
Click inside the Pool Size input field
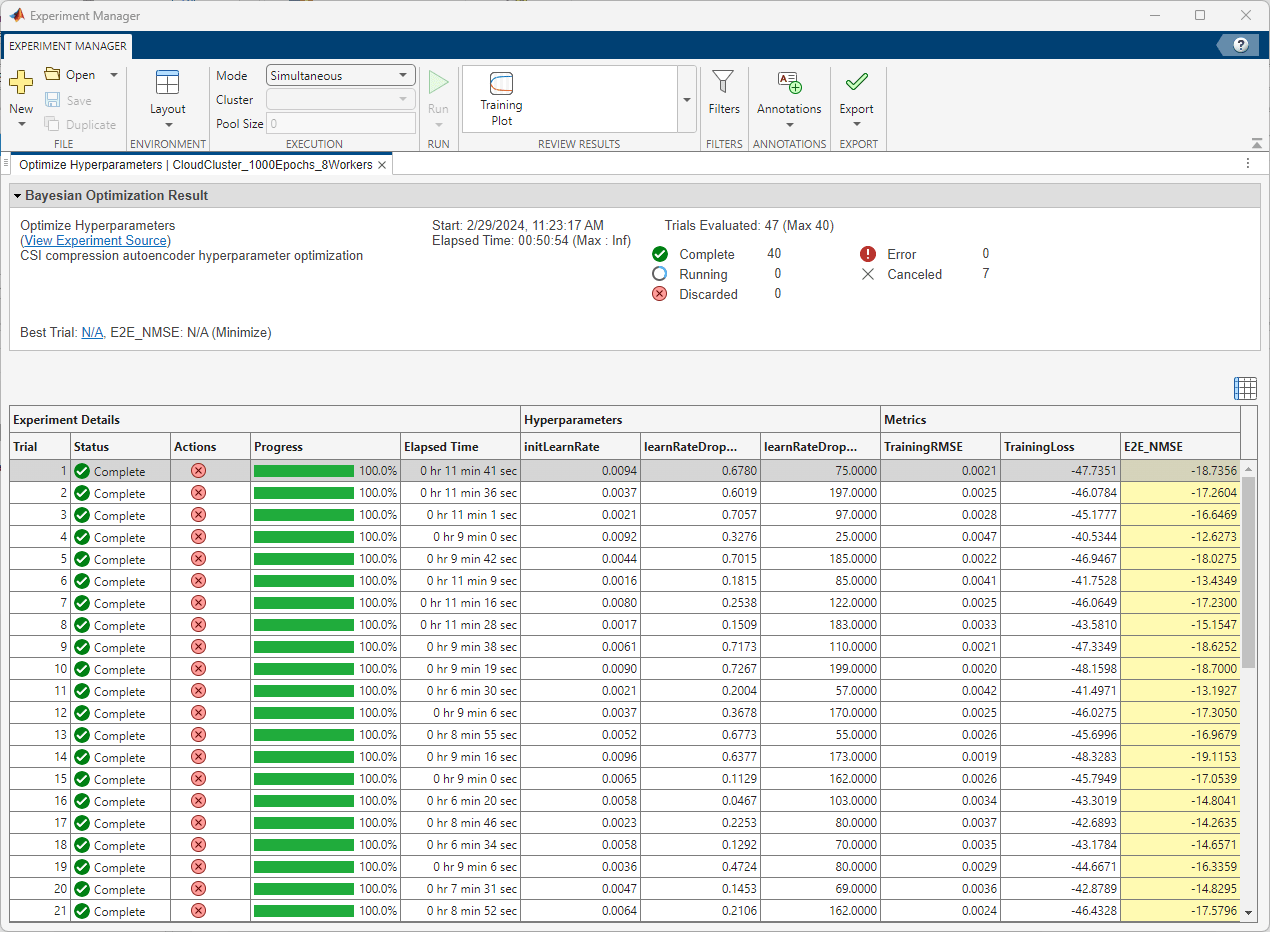tap(340, 123)
